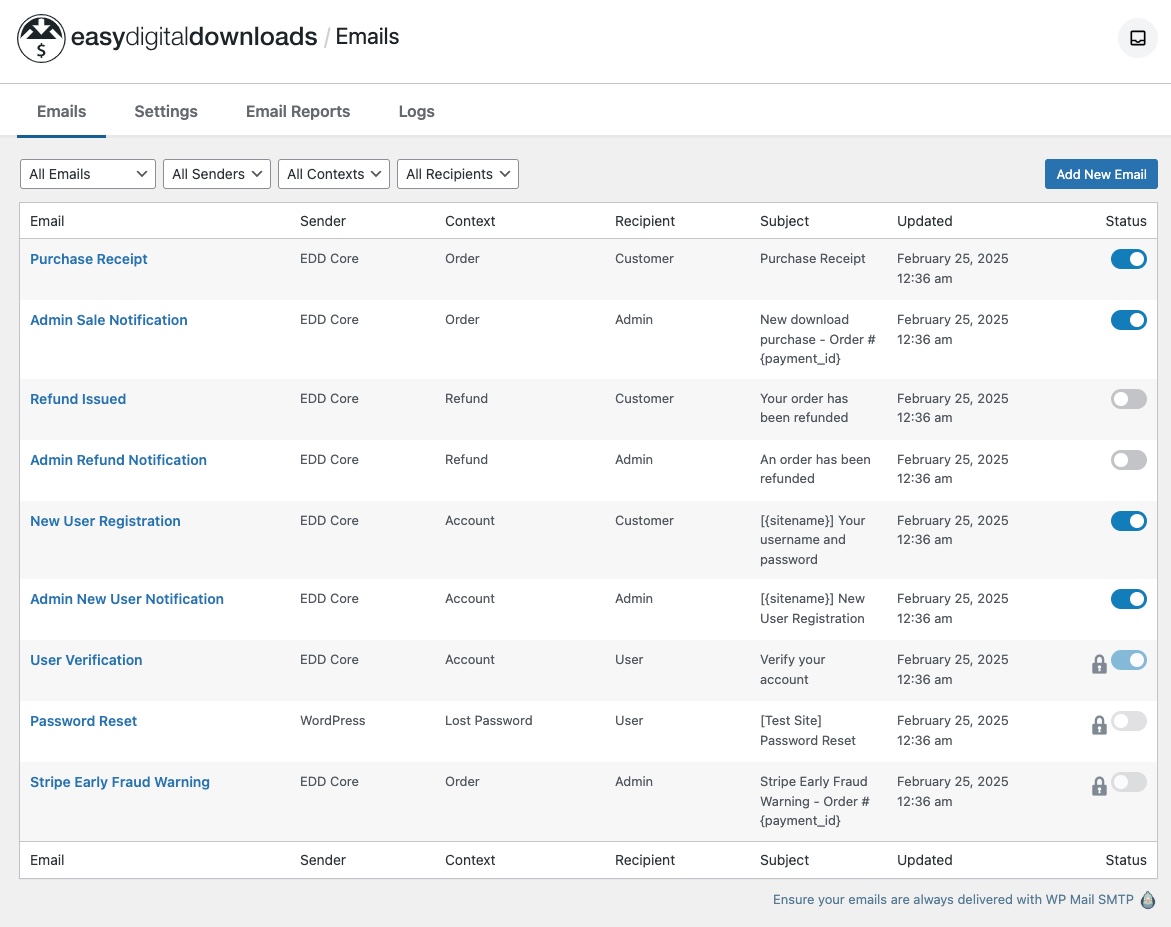1171x927 pixels.
Task: Open the notifications inbox icon
Action: (x=1137, y=37)
